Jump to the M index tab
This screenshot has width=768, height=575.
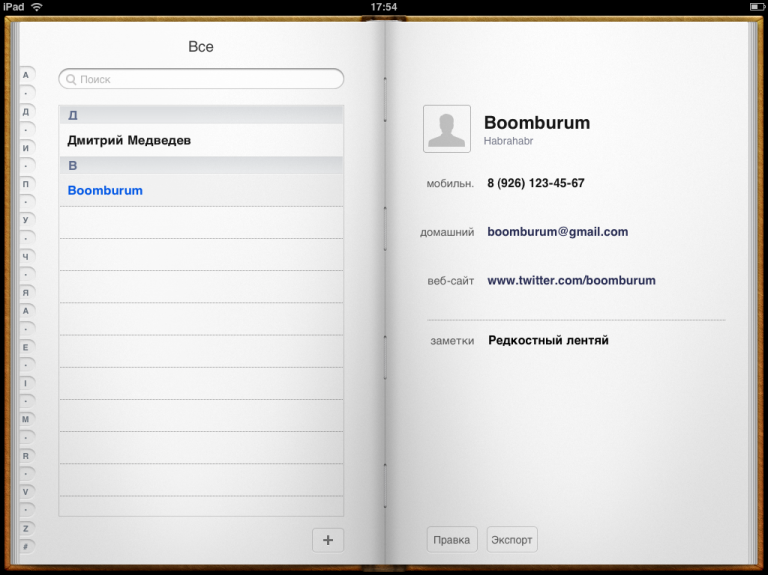click(26, 419)
